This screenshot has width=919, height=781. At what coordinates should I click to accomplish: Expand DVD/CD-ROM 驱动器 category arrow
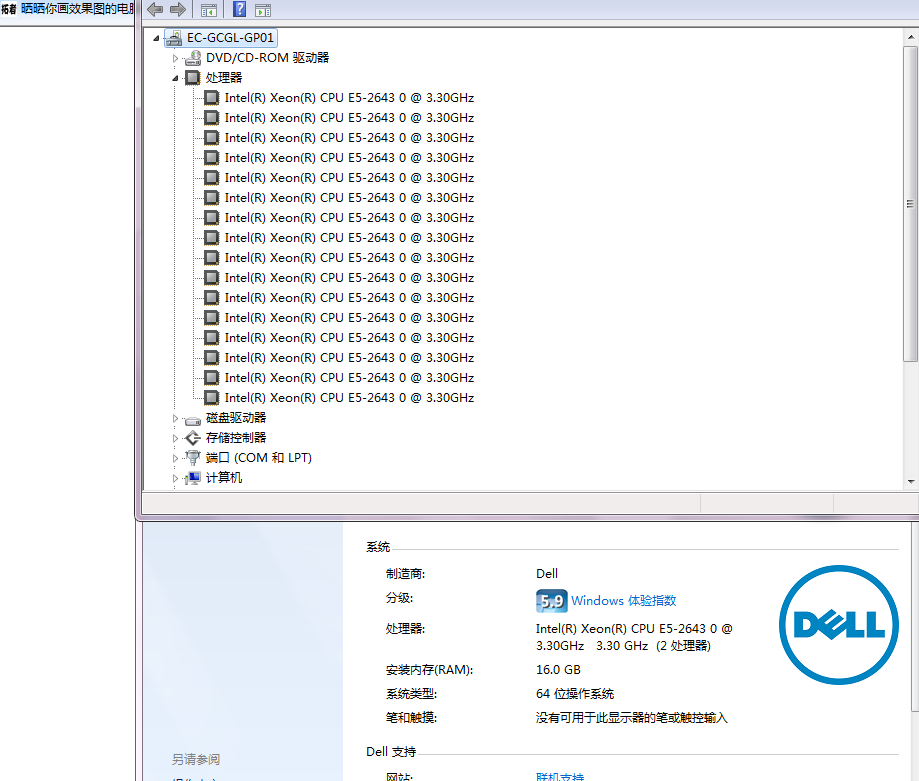pos(175,58)
